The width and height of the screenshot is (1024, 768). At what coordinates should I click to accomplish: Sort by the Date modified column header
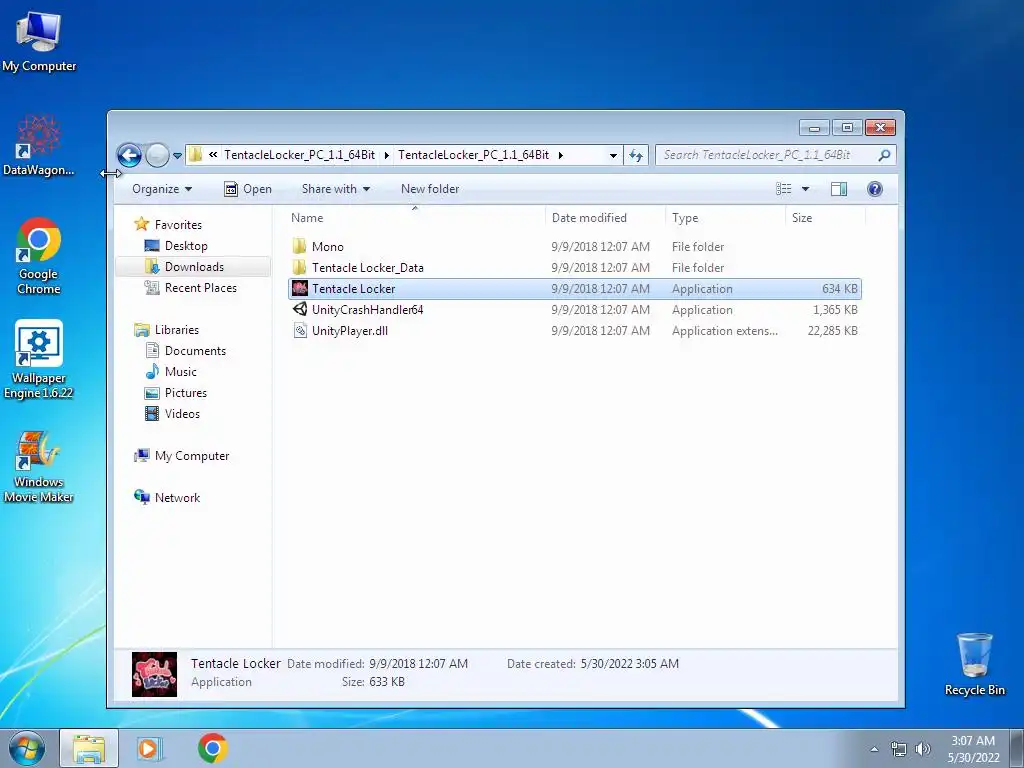tap(605, 218)
